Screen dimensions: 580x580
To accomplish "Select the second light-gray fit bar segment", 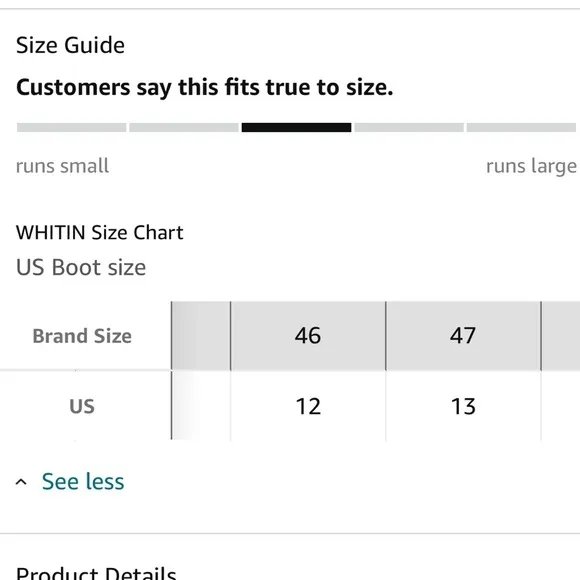I will click(x=184, y=128).
